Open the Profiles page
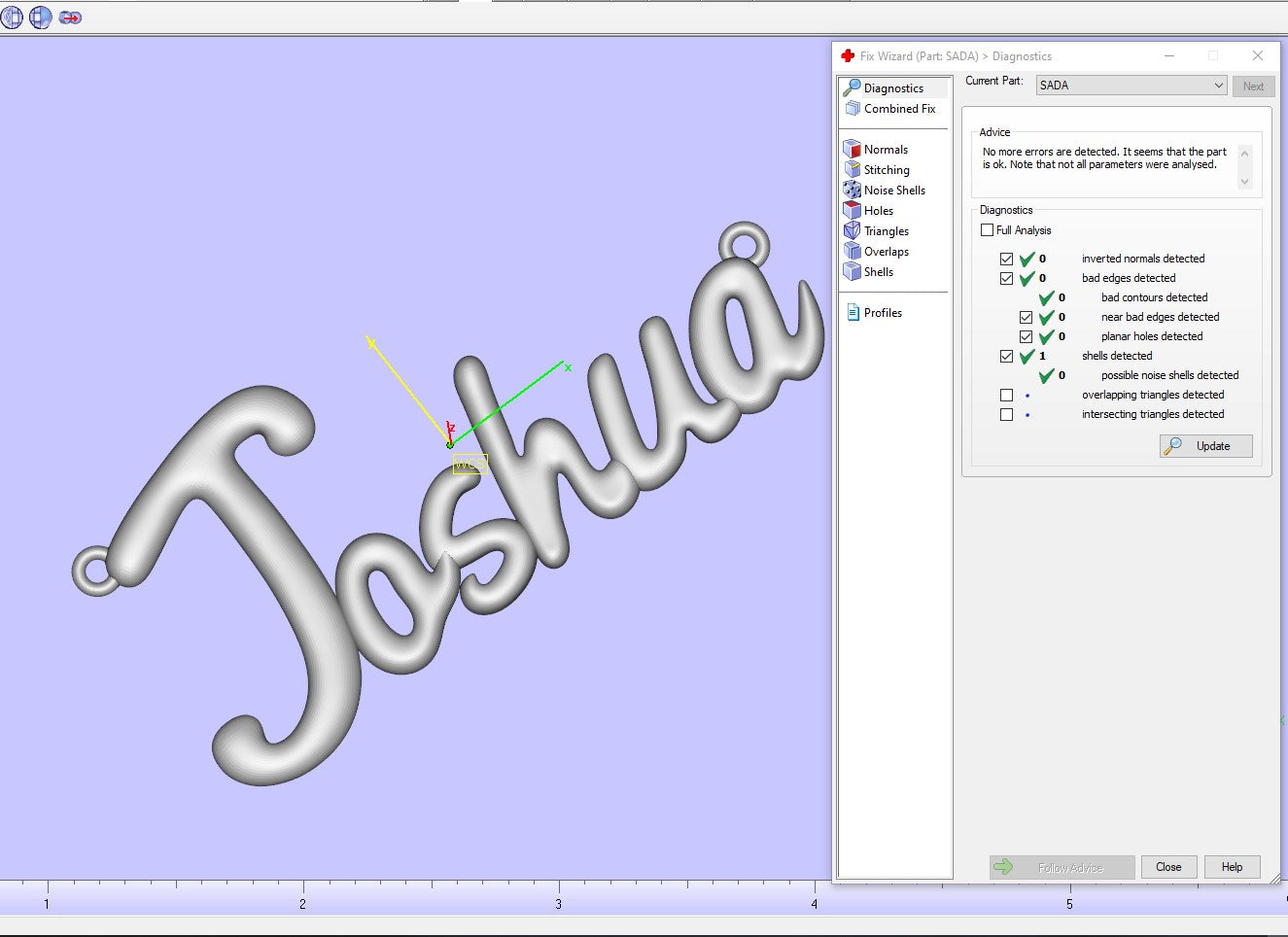1288x937 pixels. pos(882,313)
